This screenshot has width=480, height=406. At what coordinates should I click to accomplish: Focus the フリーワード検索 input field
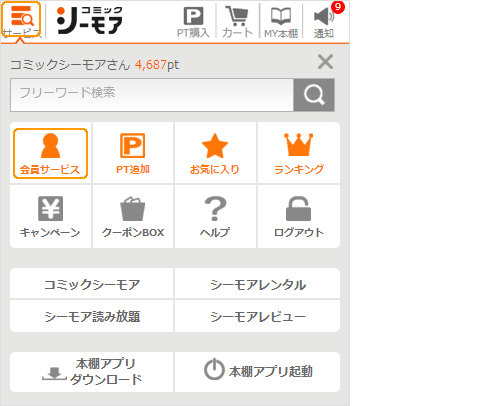click(x=152, y=95)
